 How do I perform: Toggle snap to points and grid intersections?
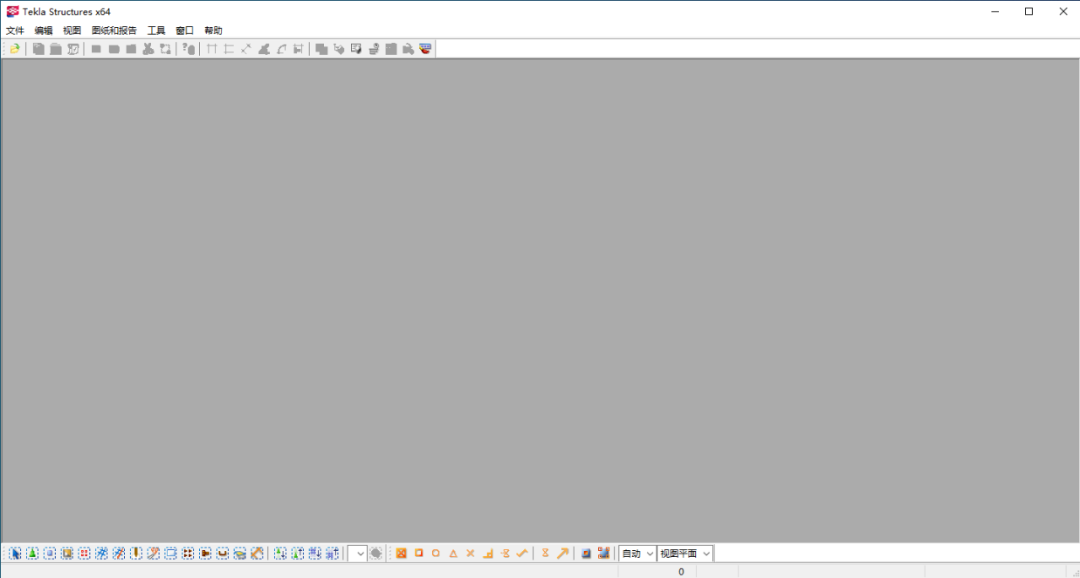coord(402,553)
